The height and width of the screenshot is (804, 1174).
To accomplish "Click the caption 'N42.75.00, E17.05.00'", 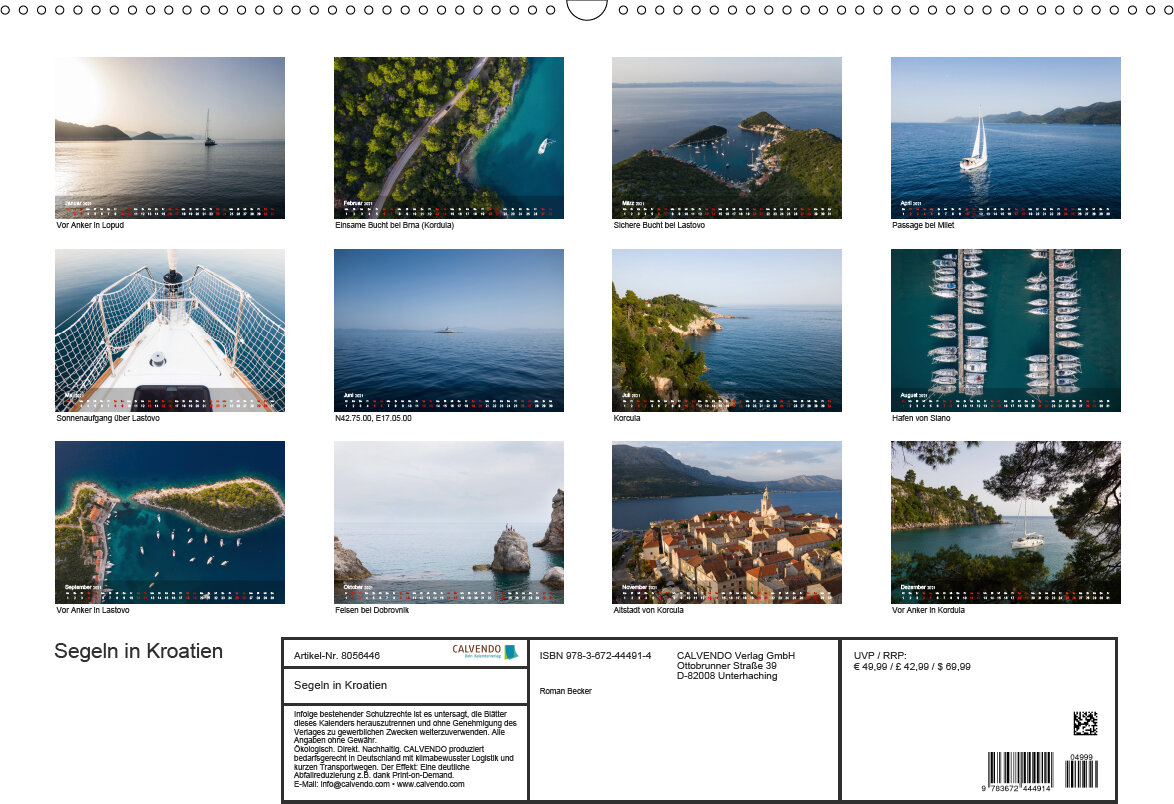I will click(x=373, y=418).
